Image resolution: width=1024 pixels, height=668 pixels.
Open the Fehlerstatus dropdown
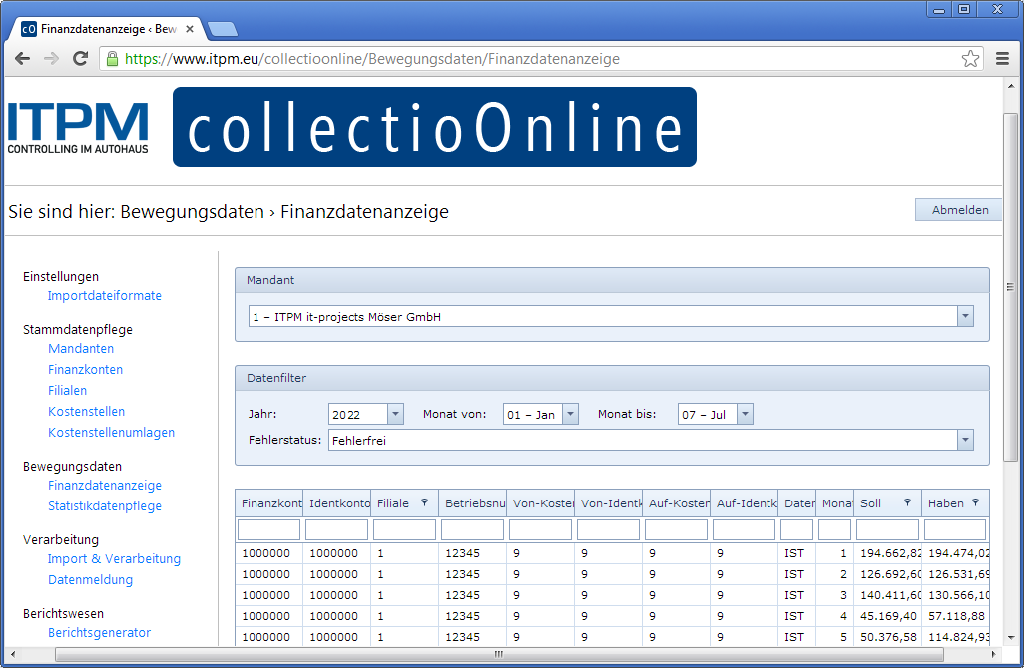point(965,440)
